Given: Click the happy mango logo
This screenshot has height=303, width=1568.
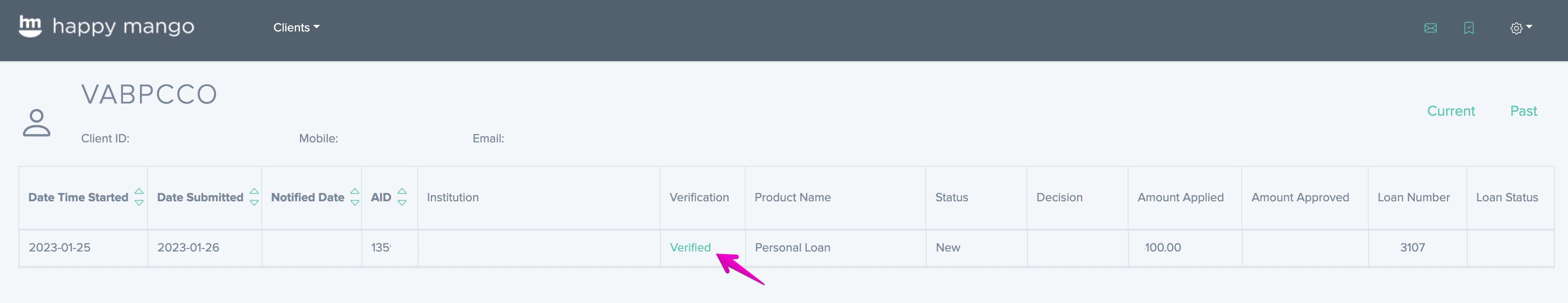Looking at the screenshot, I should click(107, 28).
